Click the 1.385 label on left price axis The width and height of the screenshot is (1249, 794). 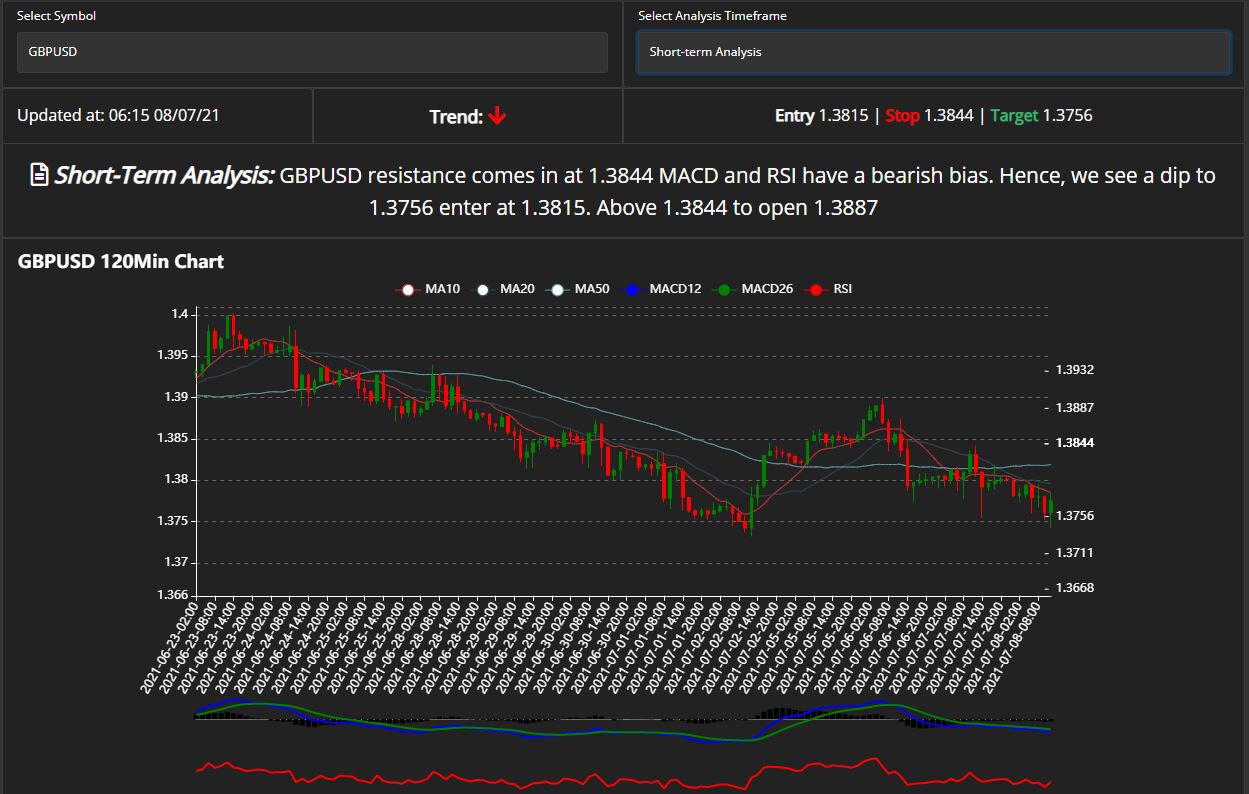(x=173, y=438)
